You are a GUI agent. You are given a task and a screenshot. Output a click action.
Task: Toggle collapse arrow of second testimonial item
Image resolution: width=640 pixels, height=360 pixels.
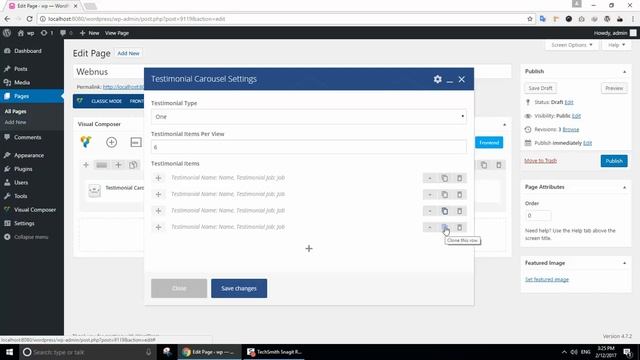430,195
